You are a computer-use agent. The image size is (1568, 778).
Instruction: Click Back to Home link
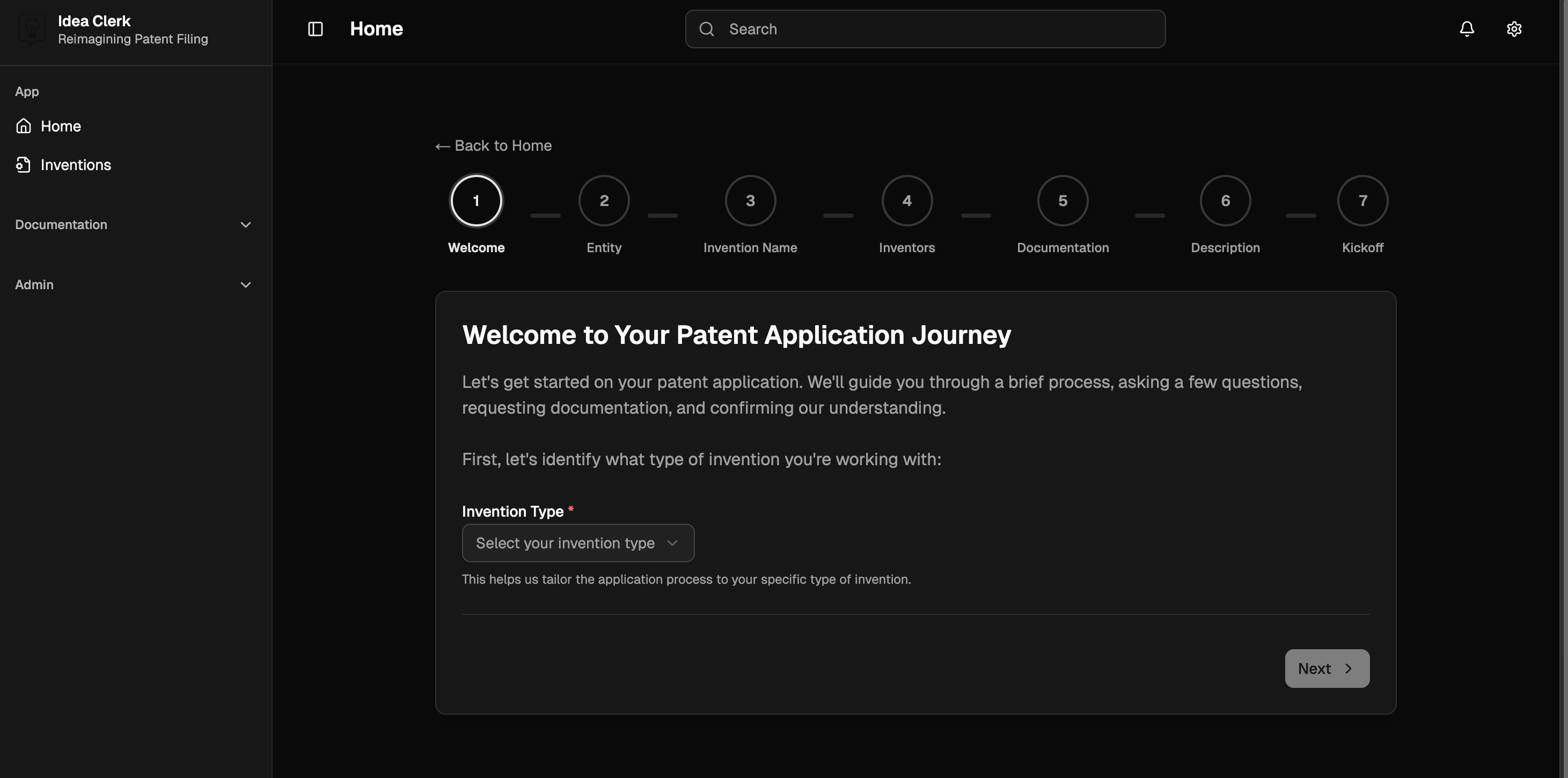pyautogui.click(x=493, y=145)
